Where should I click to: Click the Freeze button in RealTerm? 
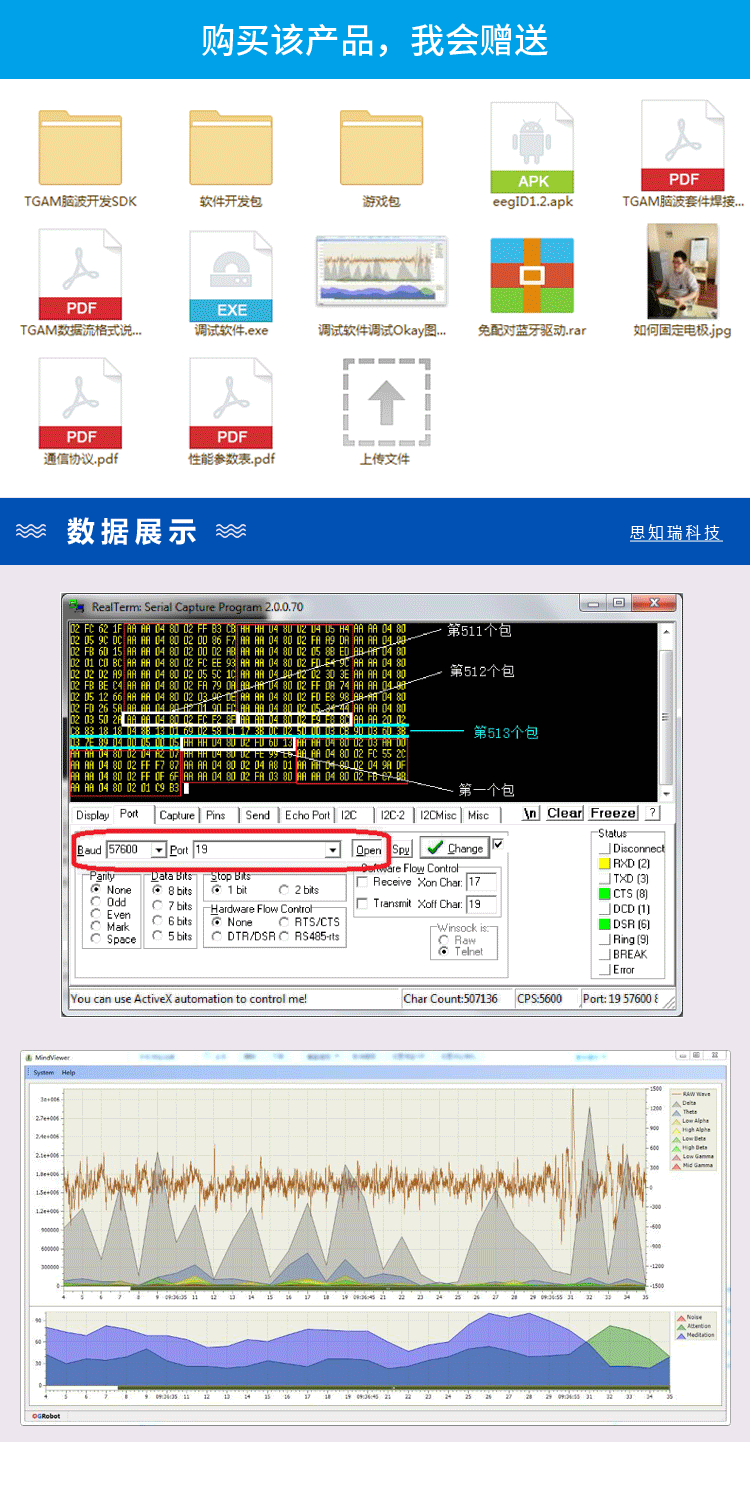pyautogui.click(x=613, y=813)
